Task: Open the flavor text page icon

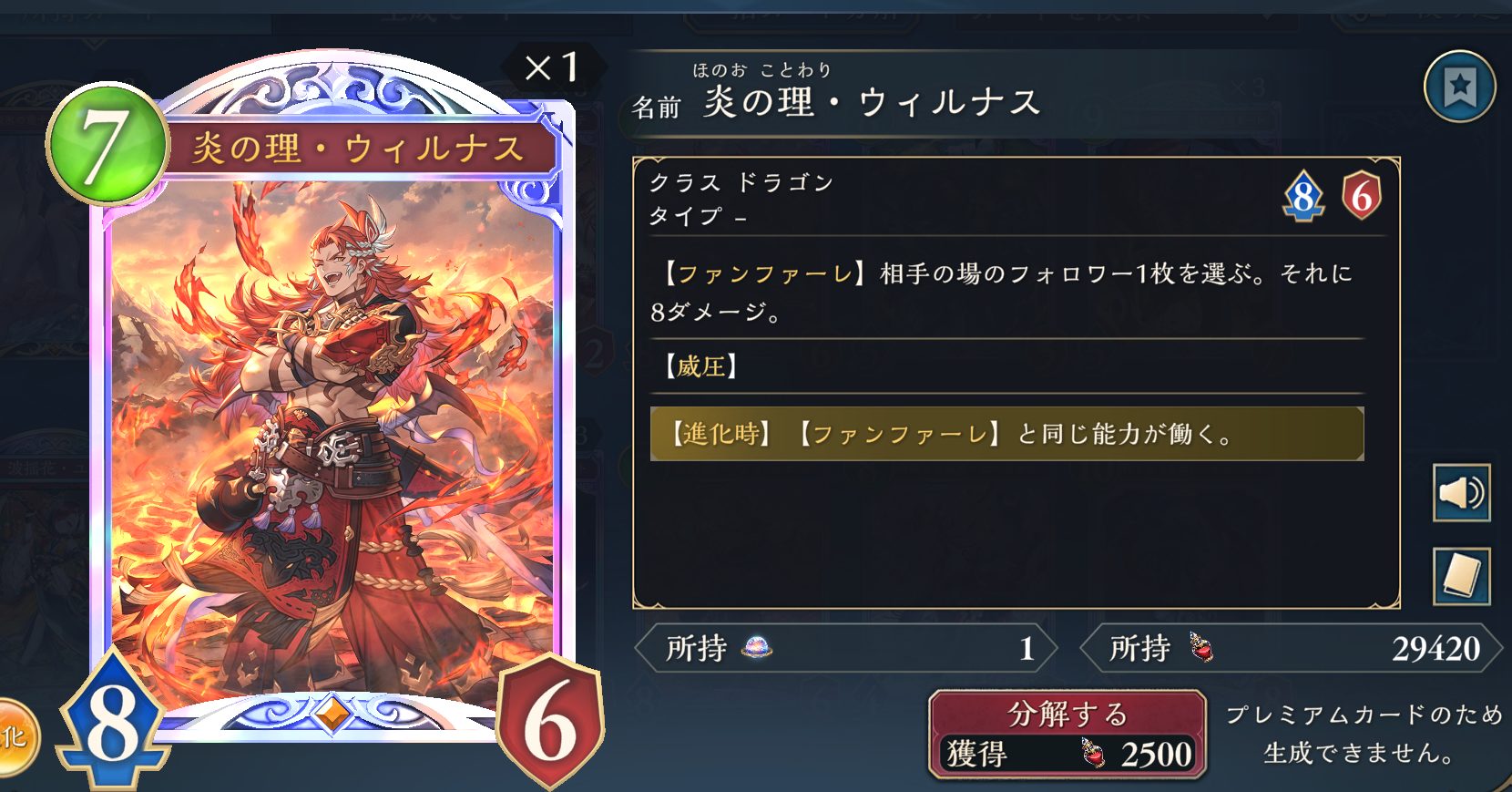Action: [x=1461, y=576]
